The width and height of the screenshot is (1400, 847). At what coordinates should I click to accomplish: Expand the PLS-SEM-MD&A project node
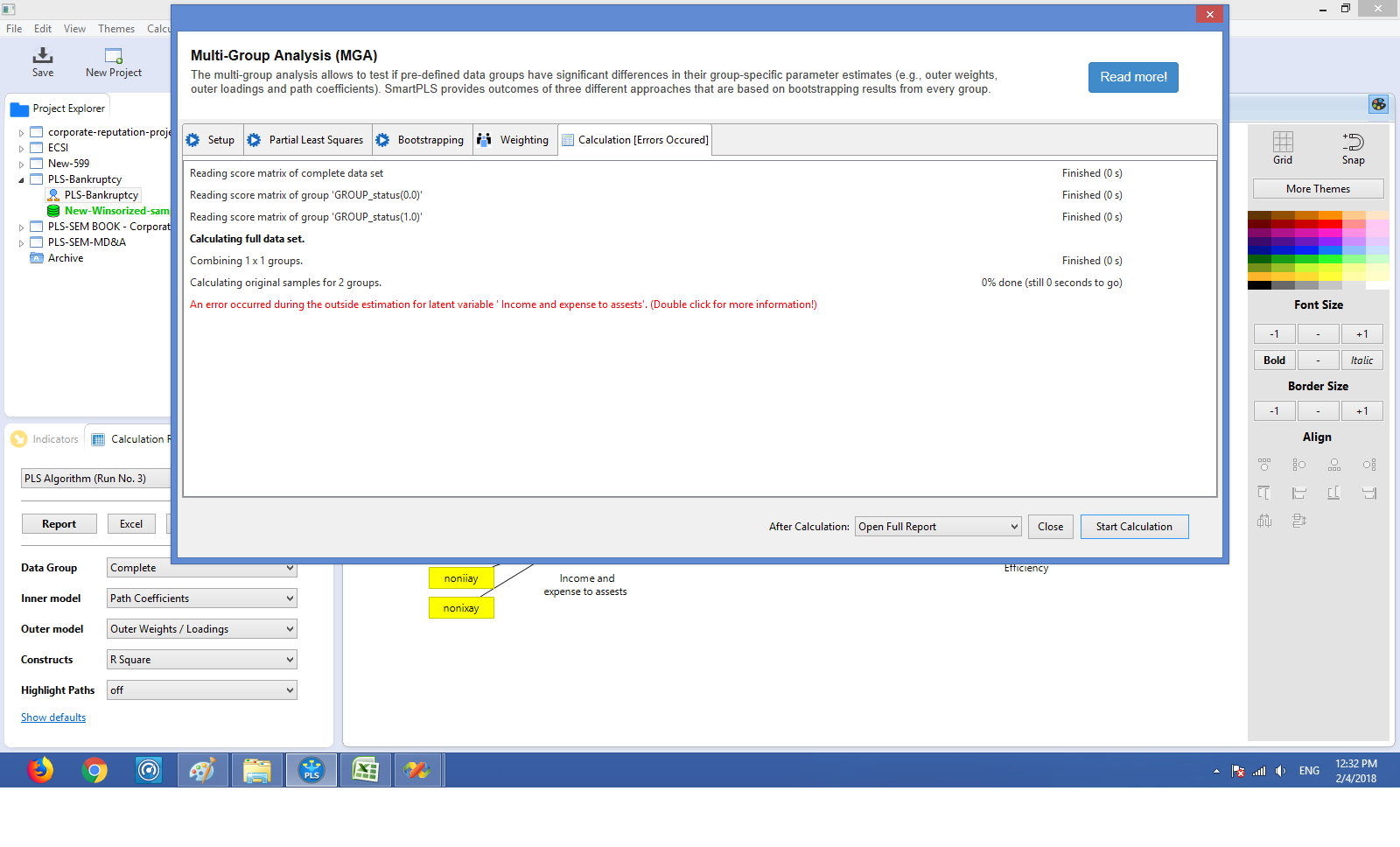(x=22, y=243)
